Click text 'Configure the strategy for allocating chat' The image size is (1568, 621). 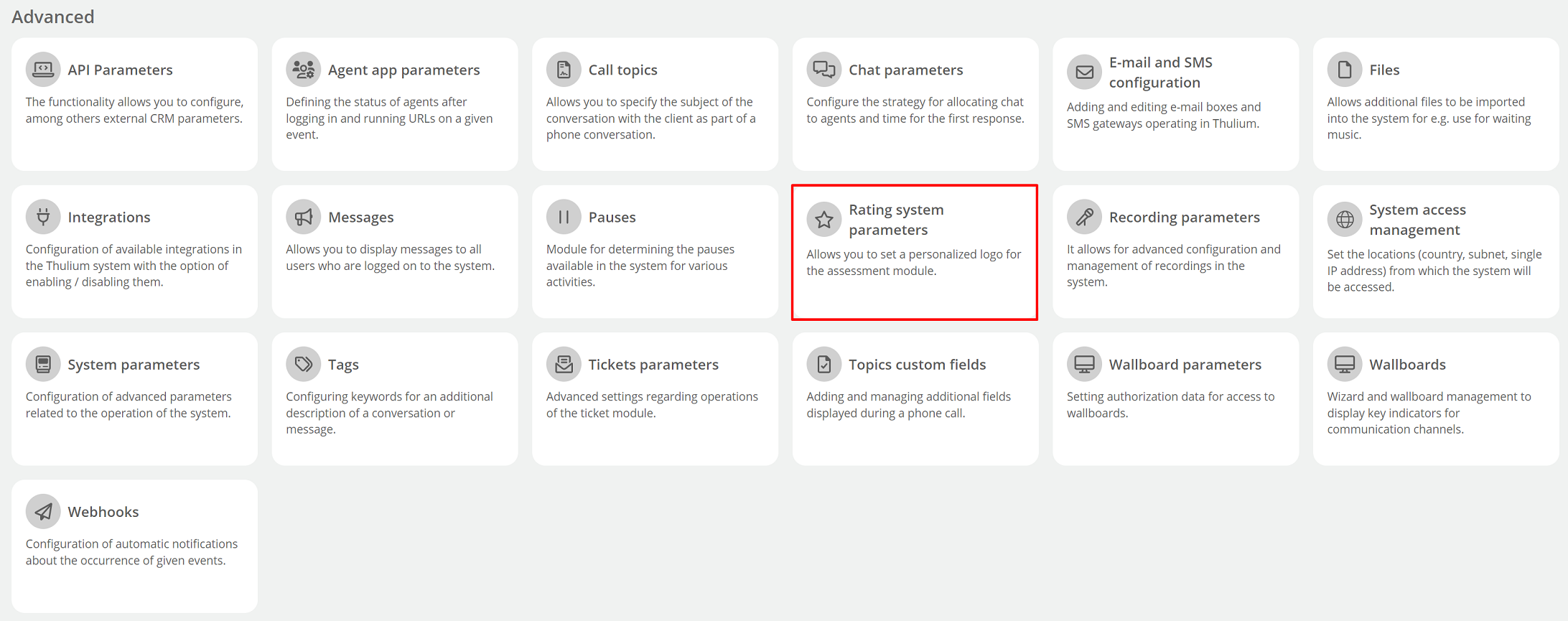coord(915,102)
